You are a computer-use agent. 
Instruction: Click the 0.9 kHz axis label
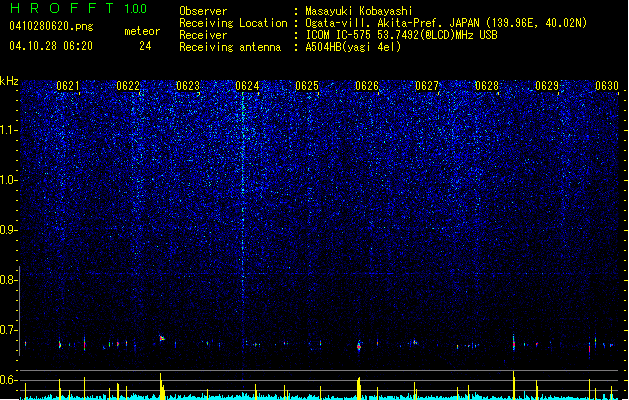click(9, 230)
